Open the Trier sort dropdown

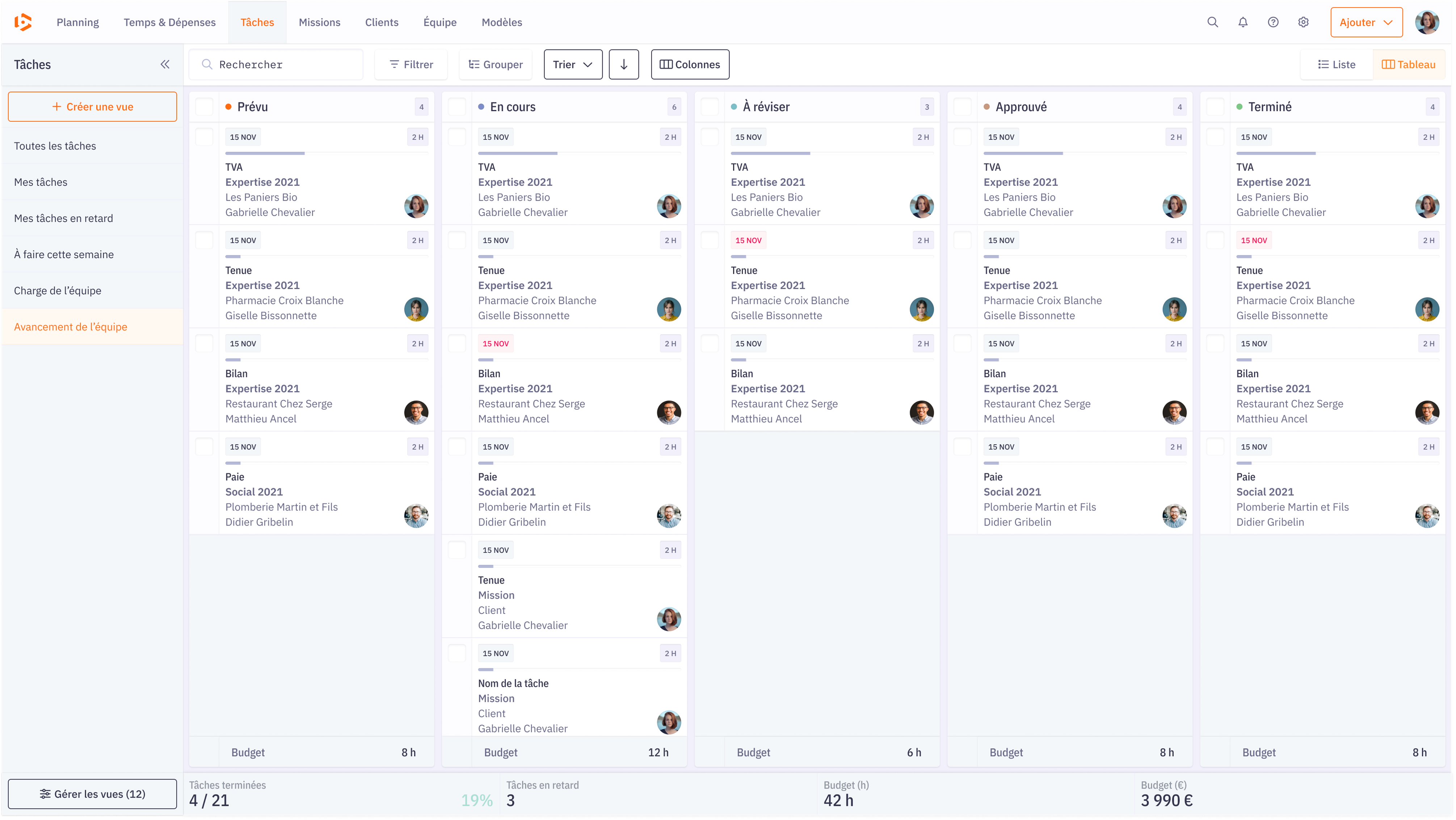coord(573,64)
